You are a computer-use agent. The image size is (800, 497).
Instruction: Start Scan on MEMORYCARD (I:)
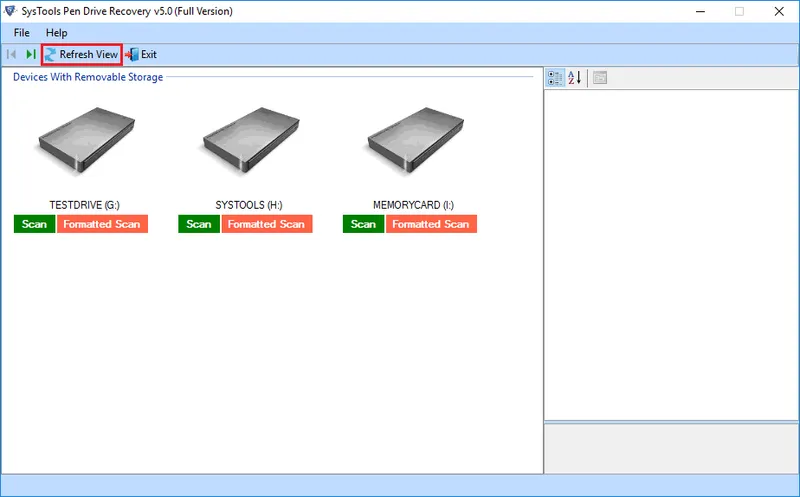point(363,224)
